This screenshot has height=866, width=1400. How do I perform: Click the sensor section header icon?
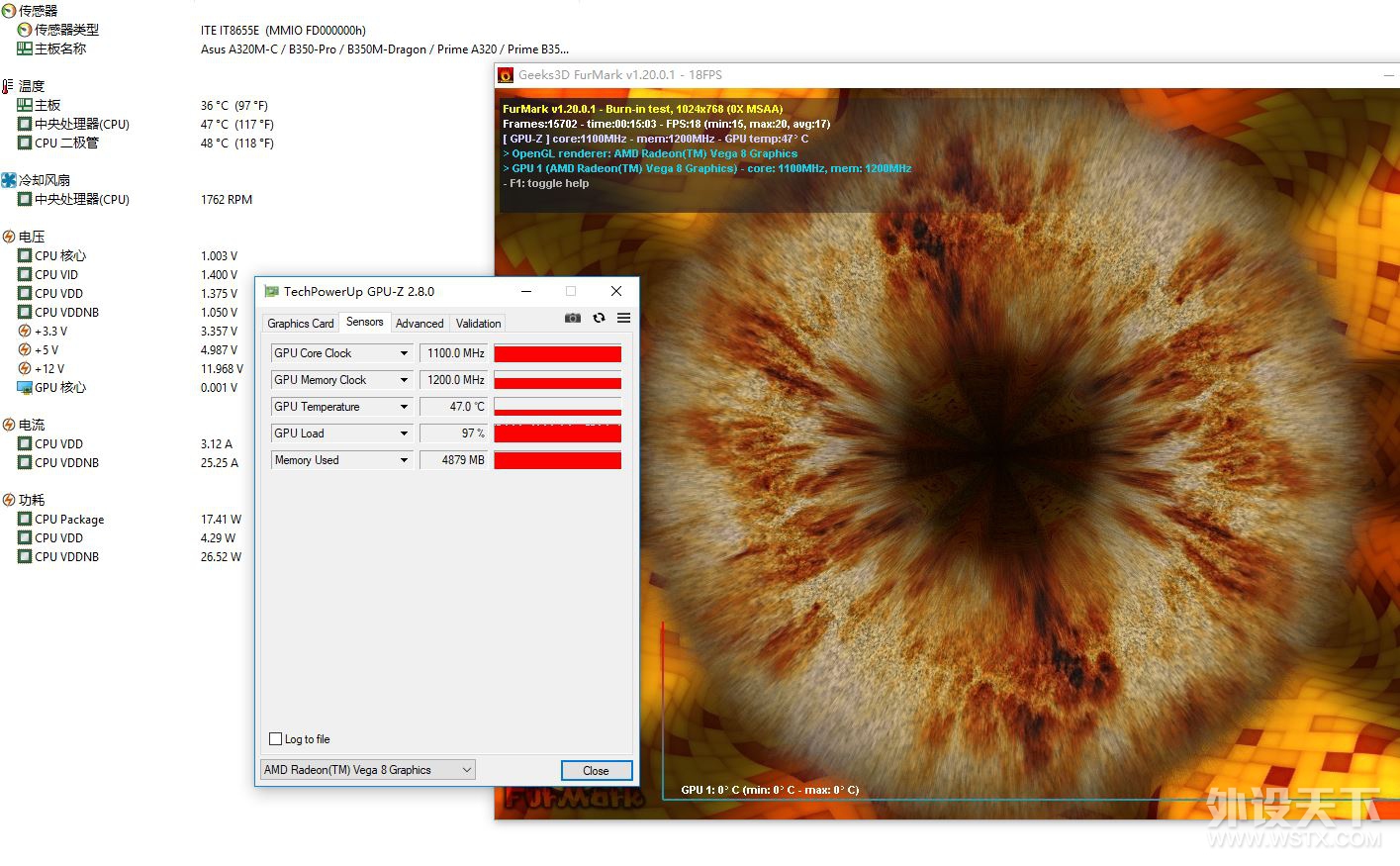pyautogui.click(x=9, y=11)
